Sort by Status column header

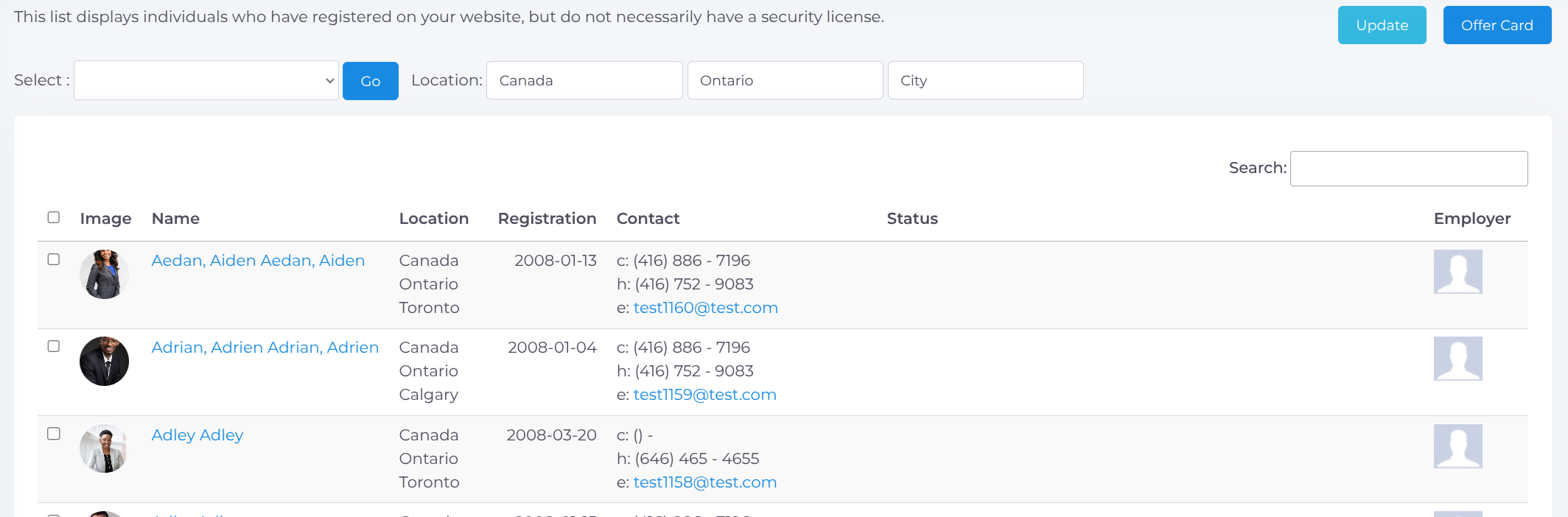tap(912, 219)
